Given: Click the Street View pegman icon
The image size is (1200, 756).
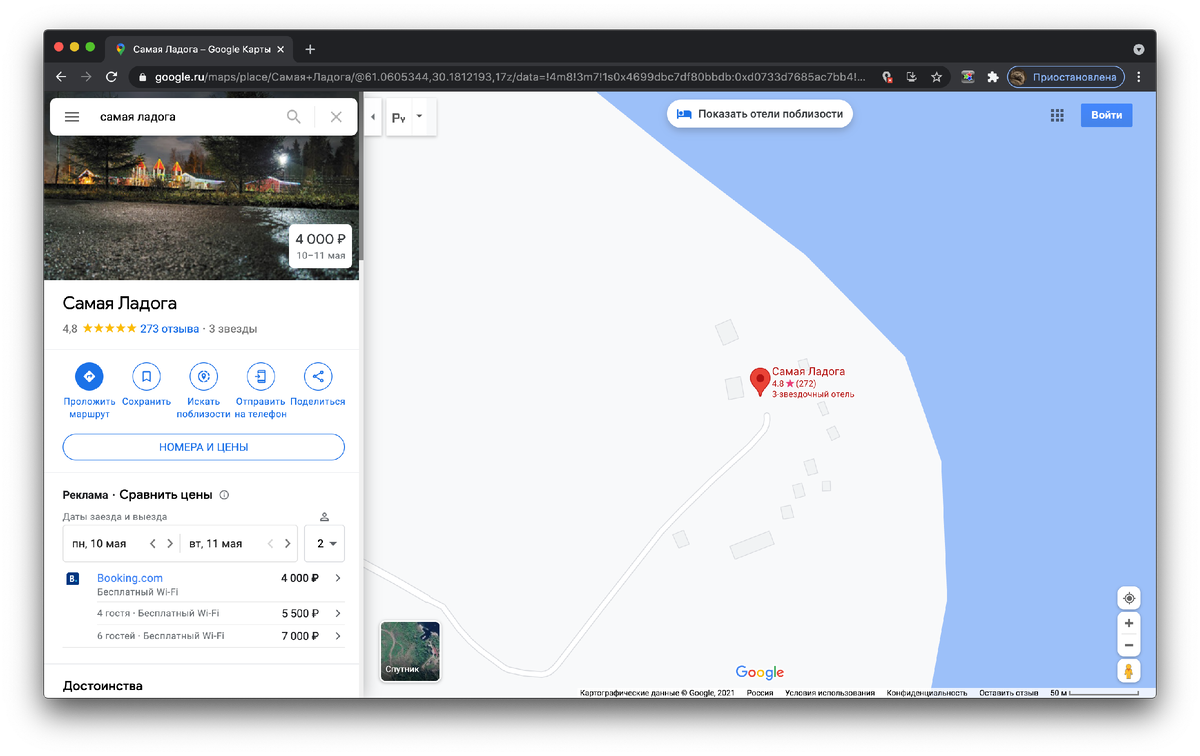Looking at the screenshot, I should click(x=1129, y=671).
